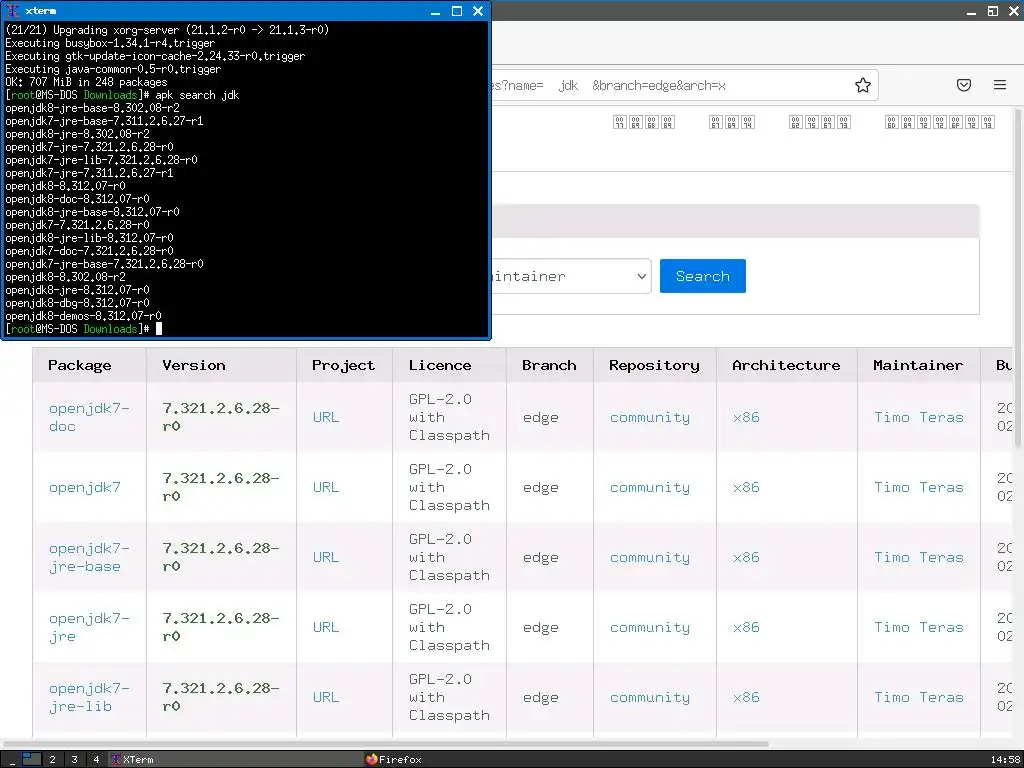
Task: Maximize the xterm window
Action: point(457,11)
